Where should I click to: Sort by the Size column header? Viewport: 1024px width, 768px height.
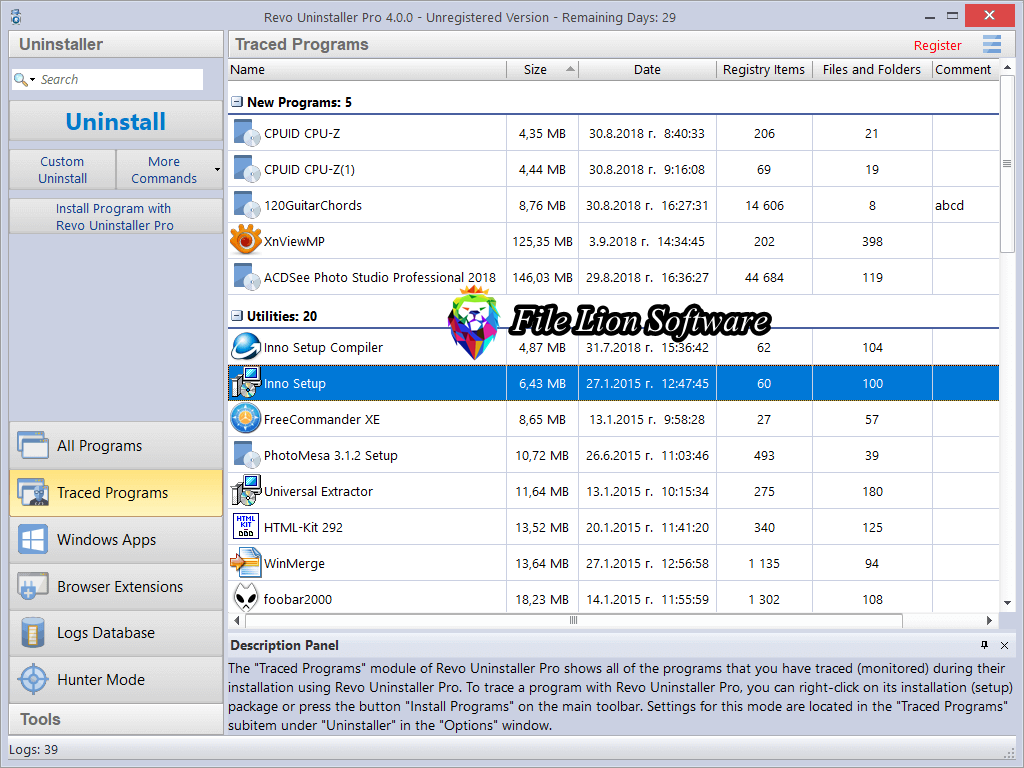point(542,69)
